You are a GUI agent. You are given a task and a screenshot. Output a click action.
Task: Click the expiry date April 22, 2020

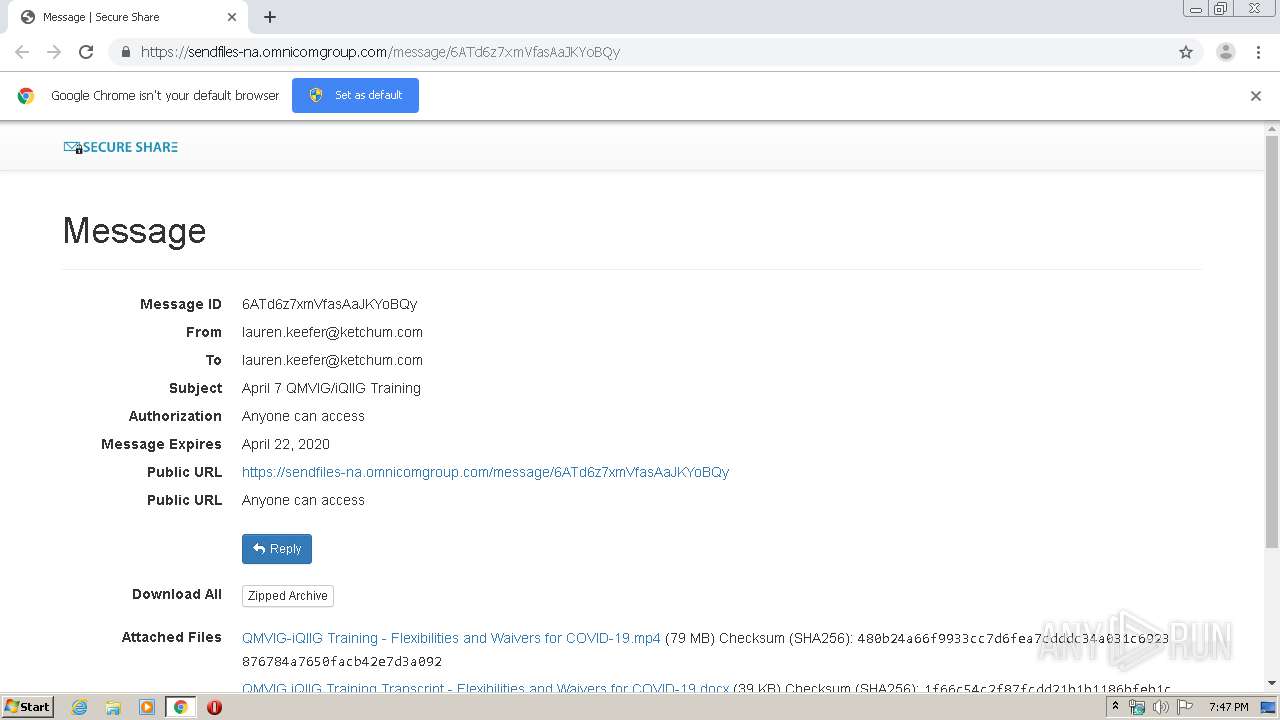(x=286, y=444)
